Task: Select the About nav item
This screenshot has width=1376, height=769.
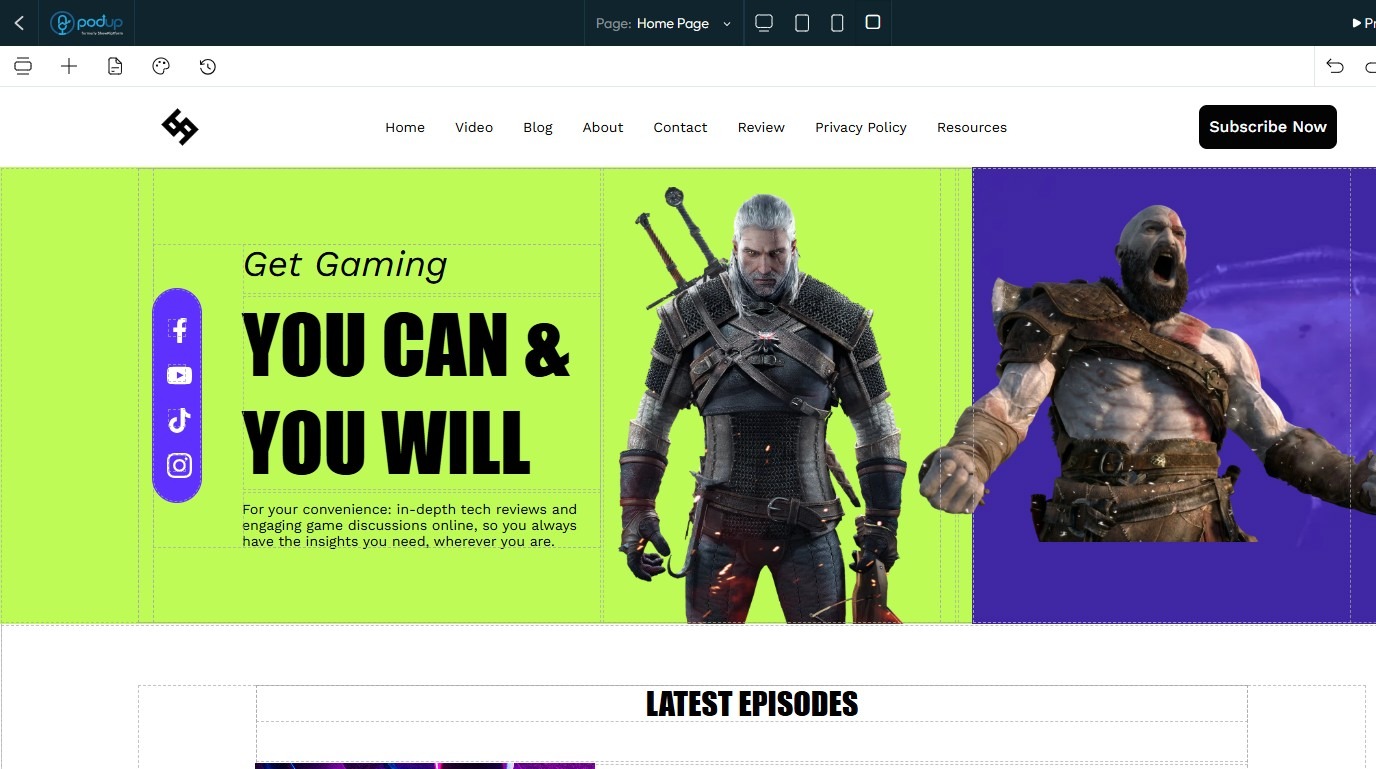Action: 603,127
